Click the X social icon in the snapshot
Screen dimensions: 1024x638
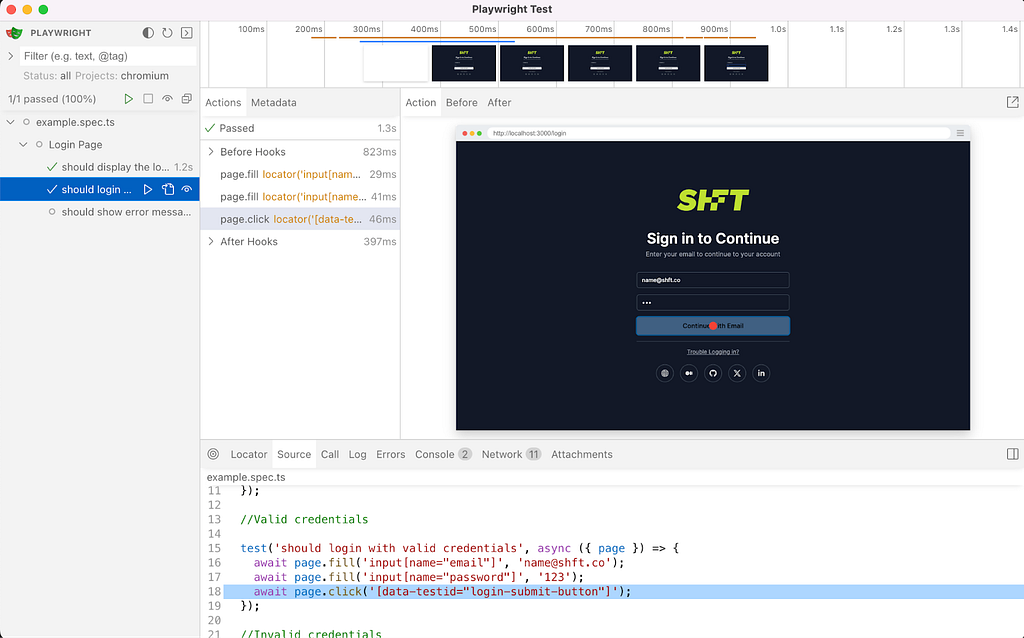point(737,374)
